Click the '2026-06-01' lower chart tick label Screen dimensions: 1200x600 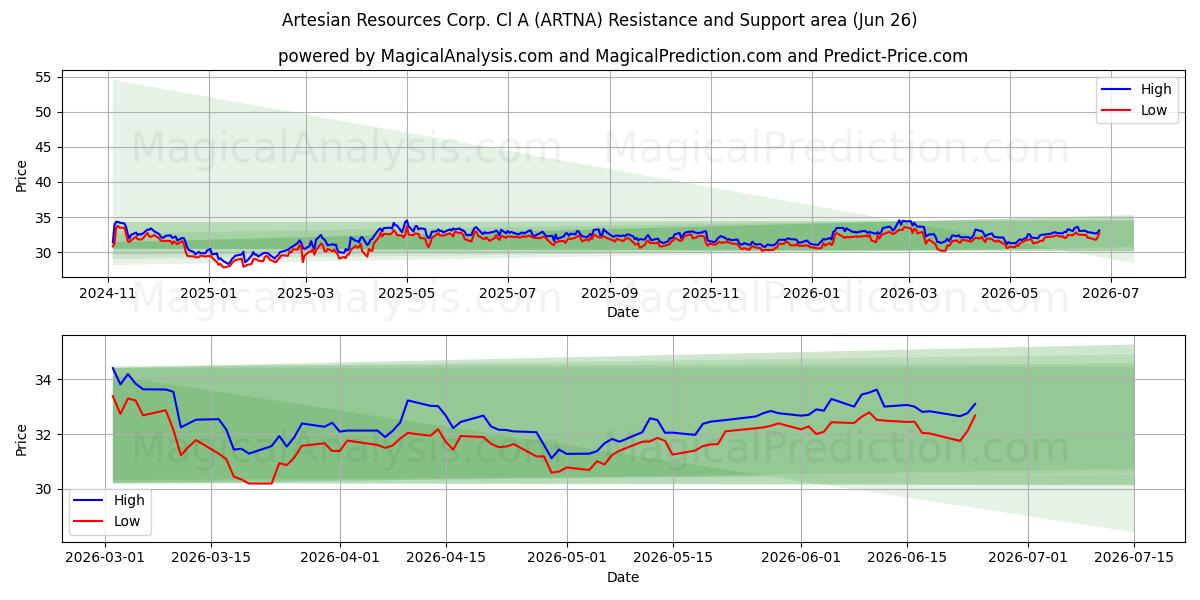click(801, 558)
